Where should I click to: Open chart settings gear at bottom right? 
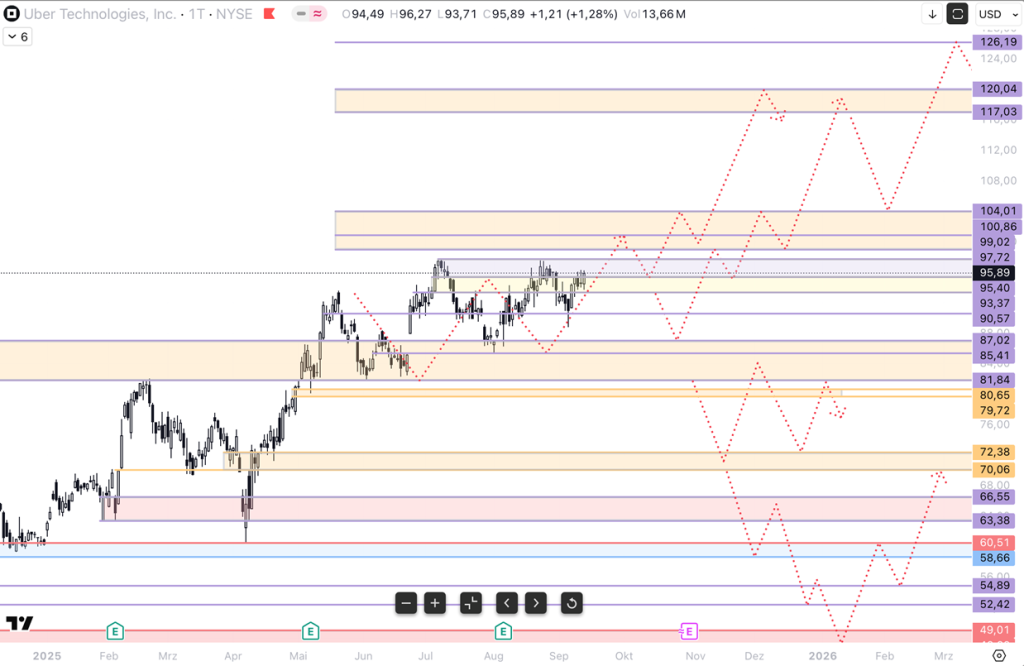(x=999, y=655)
